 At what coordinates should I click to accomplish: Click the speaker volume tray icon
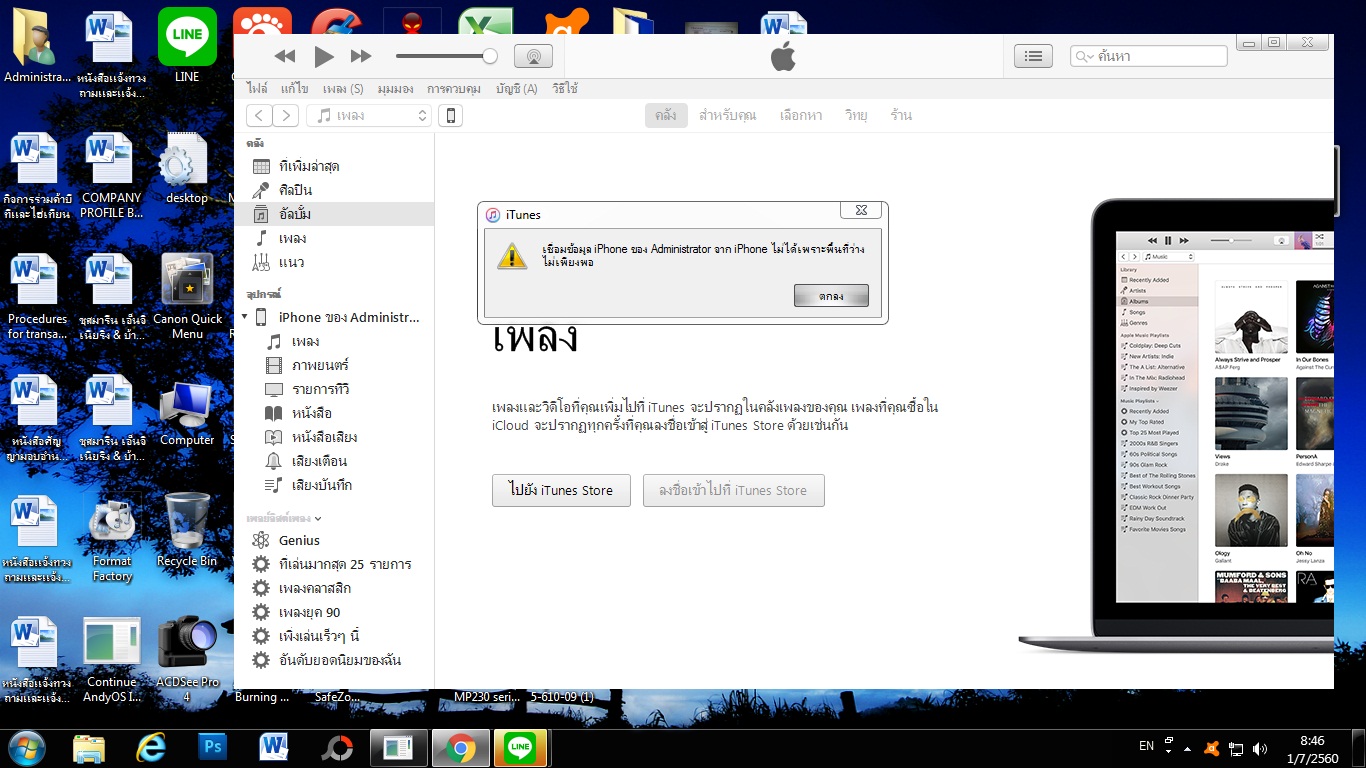pyautogui.click(x=1260, y=748)
